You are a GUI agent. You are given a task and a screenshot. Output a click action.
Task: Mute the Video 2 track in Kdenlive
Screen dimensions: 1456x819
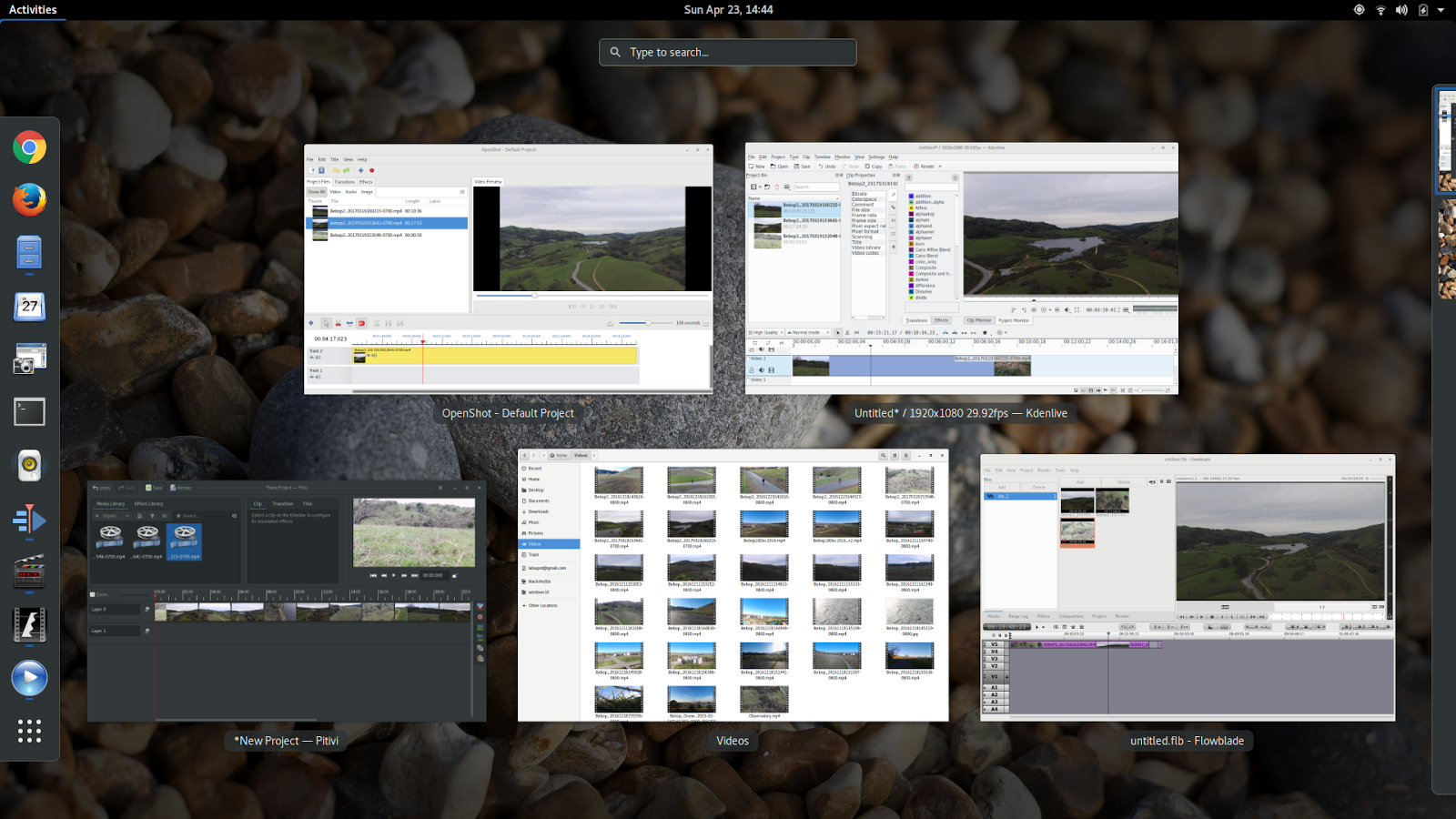761,370
